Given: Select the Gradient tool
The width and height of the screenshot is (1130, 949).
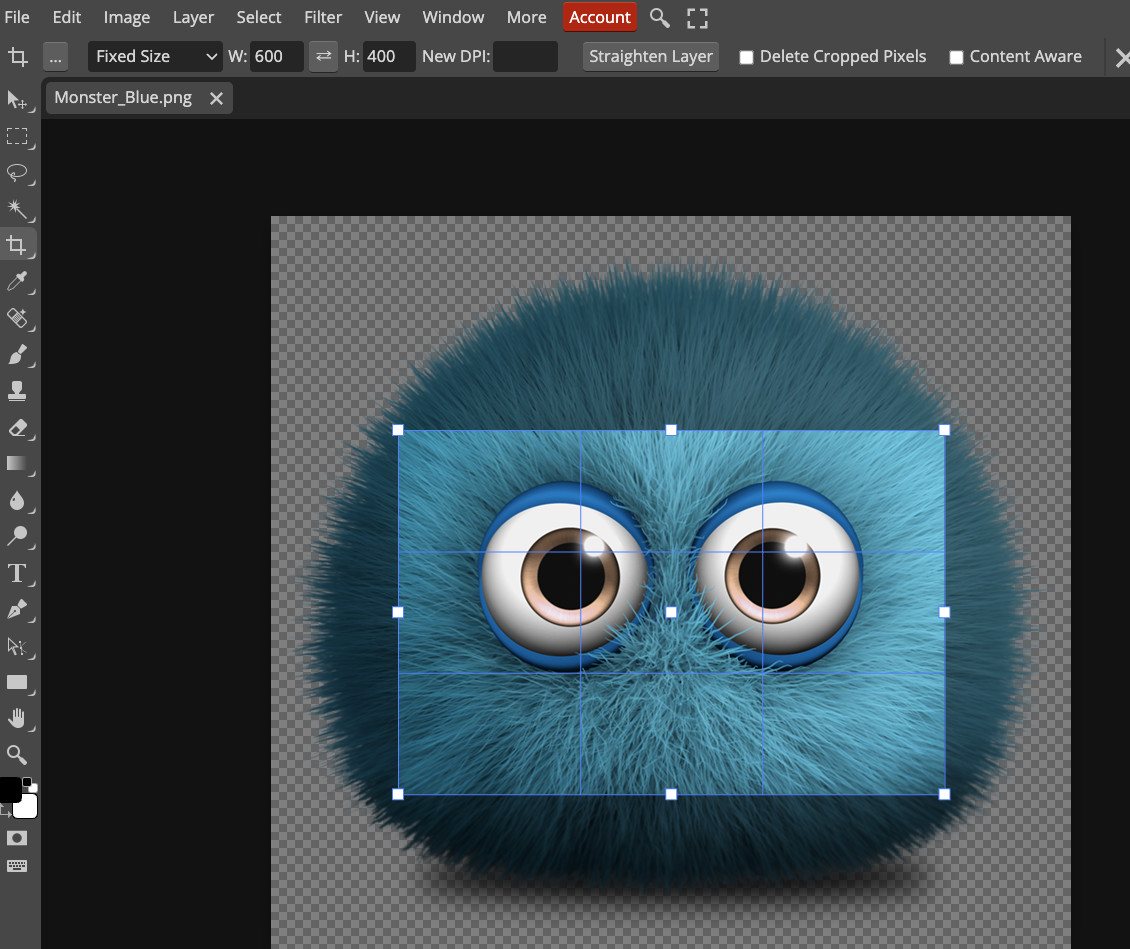Looking at the screenshot, I should (x=17, y=463).
